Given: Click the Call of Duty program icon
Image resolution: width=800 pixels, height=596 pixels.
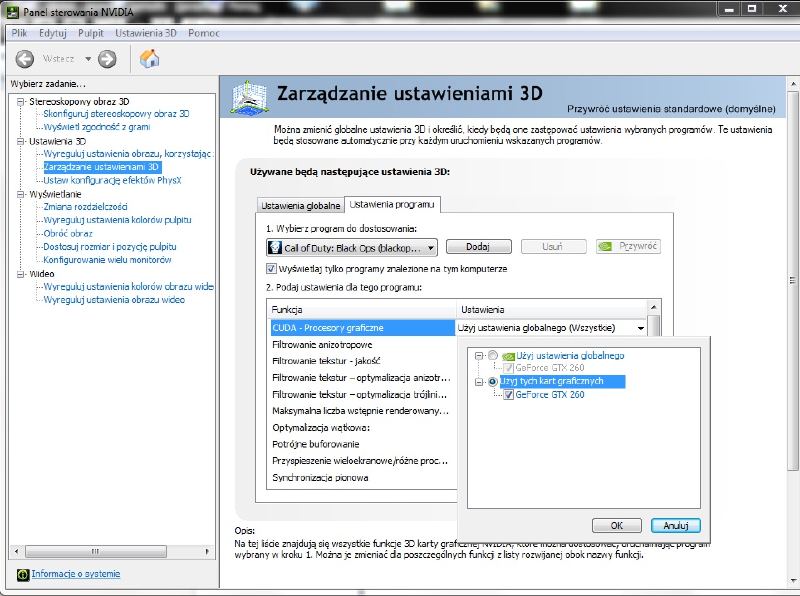Looking at the screenshot, I should 275,247.
